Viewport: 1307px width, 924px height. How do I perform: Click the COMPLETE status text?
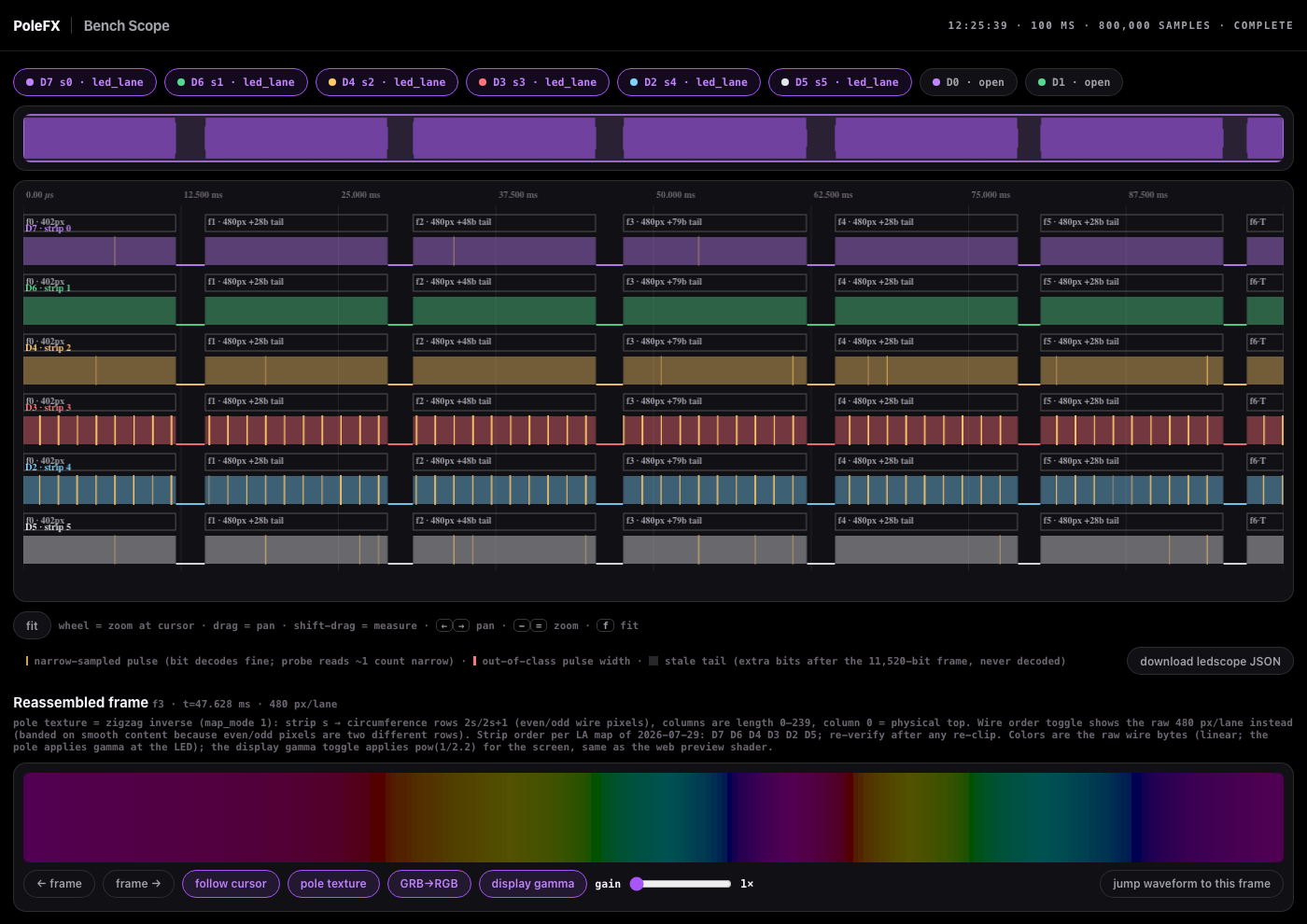tap(1263, 25)
